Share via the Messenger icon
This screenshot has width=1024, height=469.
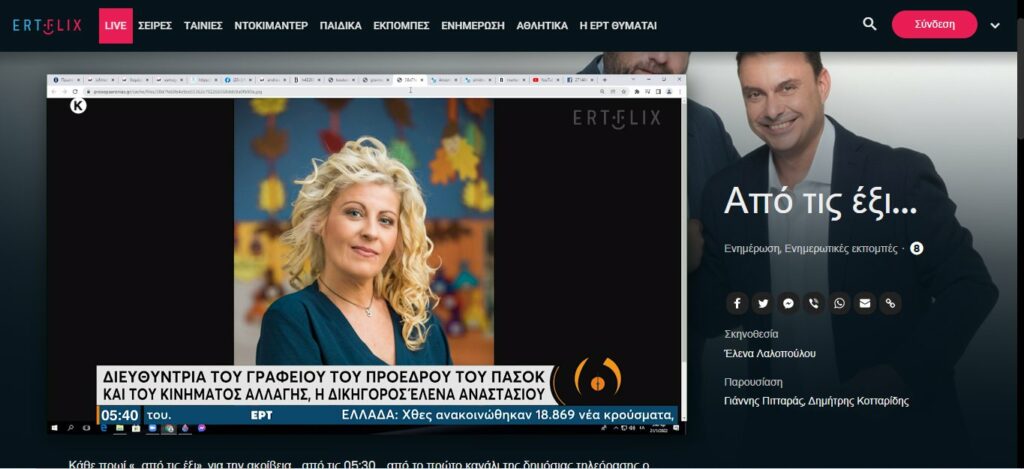click(788, 303)
